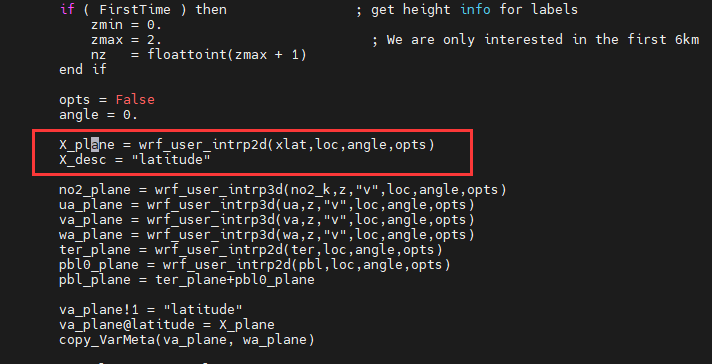Click the X_plane variable at cursor

click(x=86, y=145)
